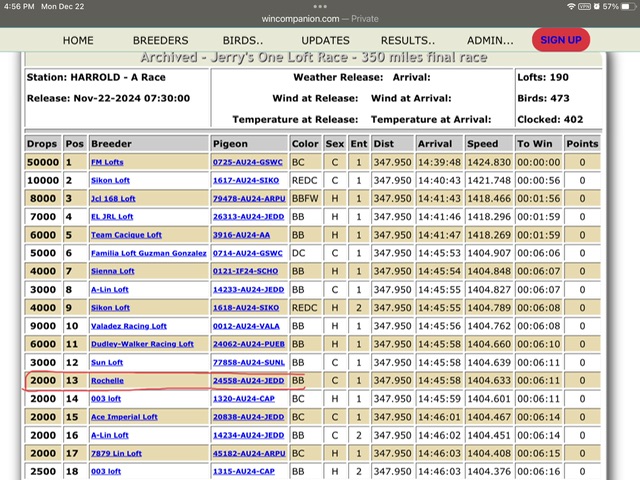Tap the Wi-Fi icon in status bar
The image size is (640, 480).
tap(573, 6)
